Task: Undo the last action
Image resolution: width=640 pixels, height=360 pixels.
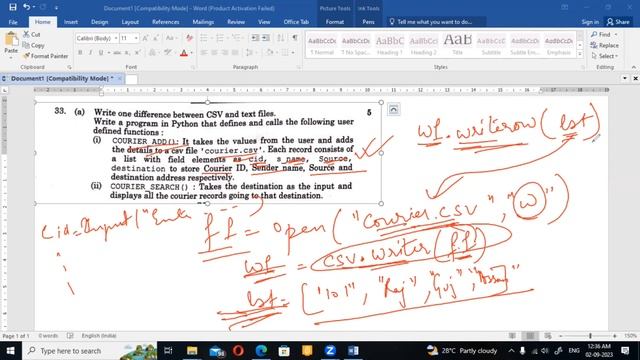Action: (27, 7)
